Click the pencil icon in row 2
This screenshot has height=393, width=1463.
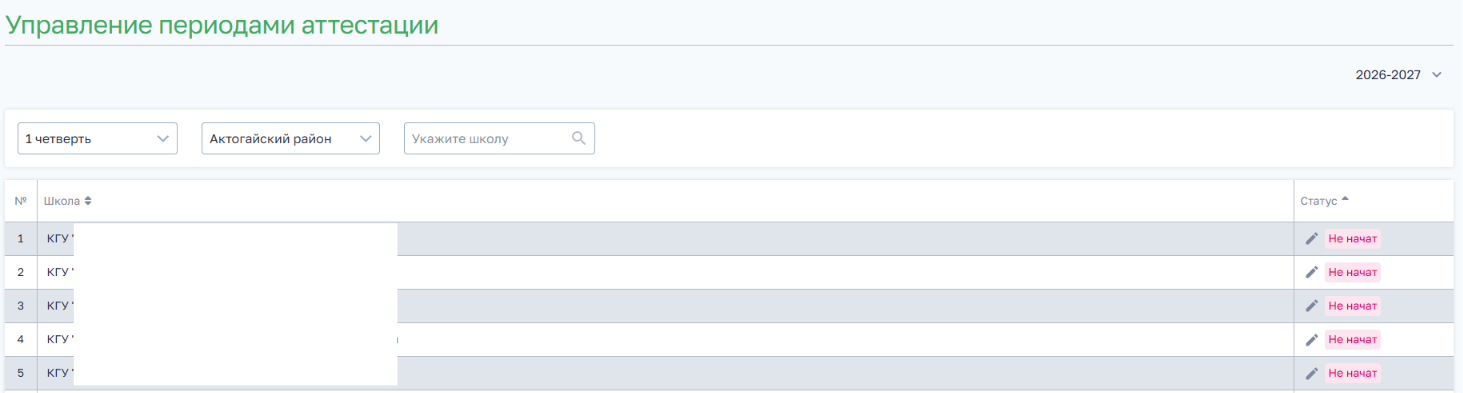point(1311,272)
